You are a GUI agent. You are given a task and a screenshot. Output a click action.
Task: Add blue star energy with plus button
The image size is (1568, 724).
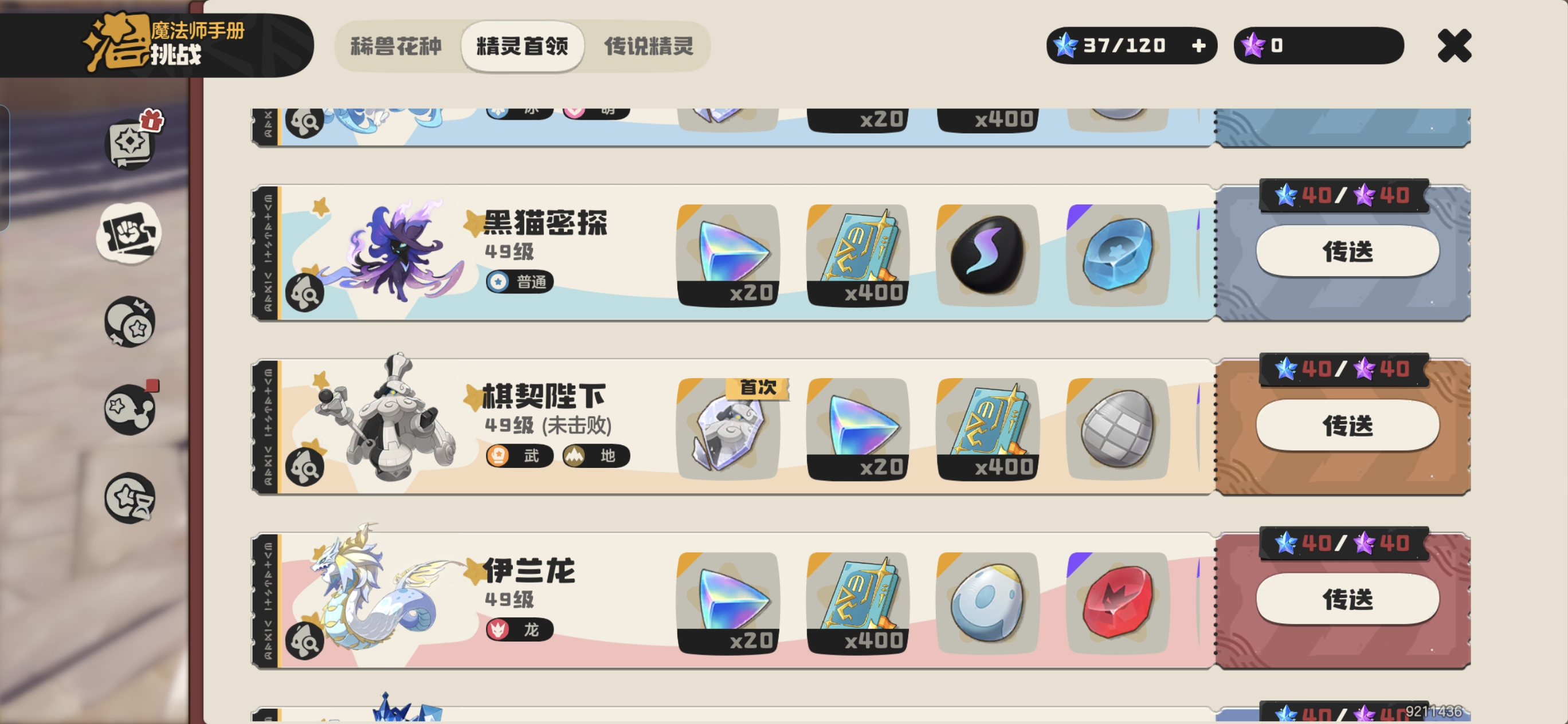[x=1198, y=46]
